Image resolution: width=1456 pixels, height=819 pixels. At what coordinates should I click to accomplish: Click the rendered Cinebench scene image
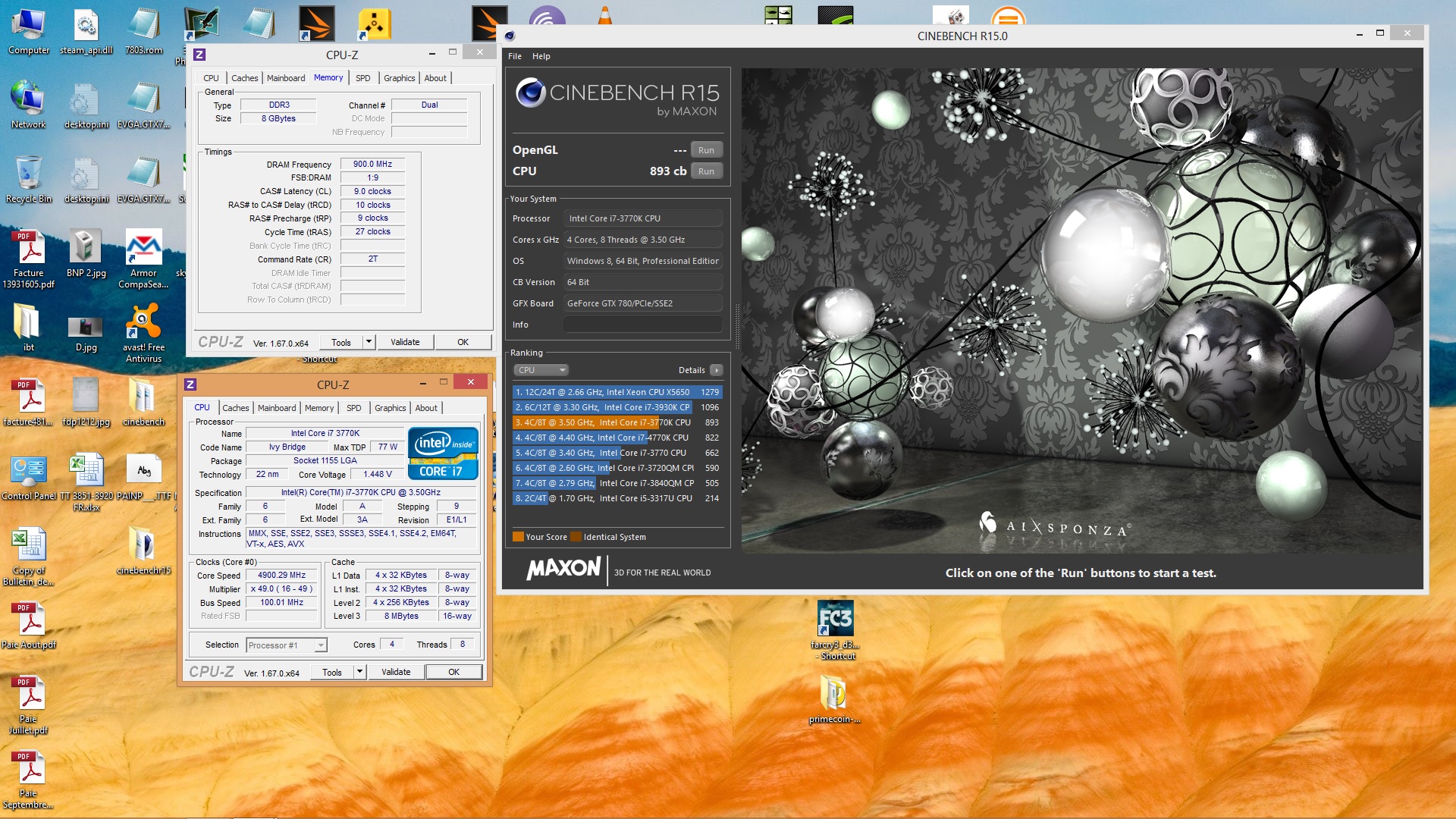1081,310
